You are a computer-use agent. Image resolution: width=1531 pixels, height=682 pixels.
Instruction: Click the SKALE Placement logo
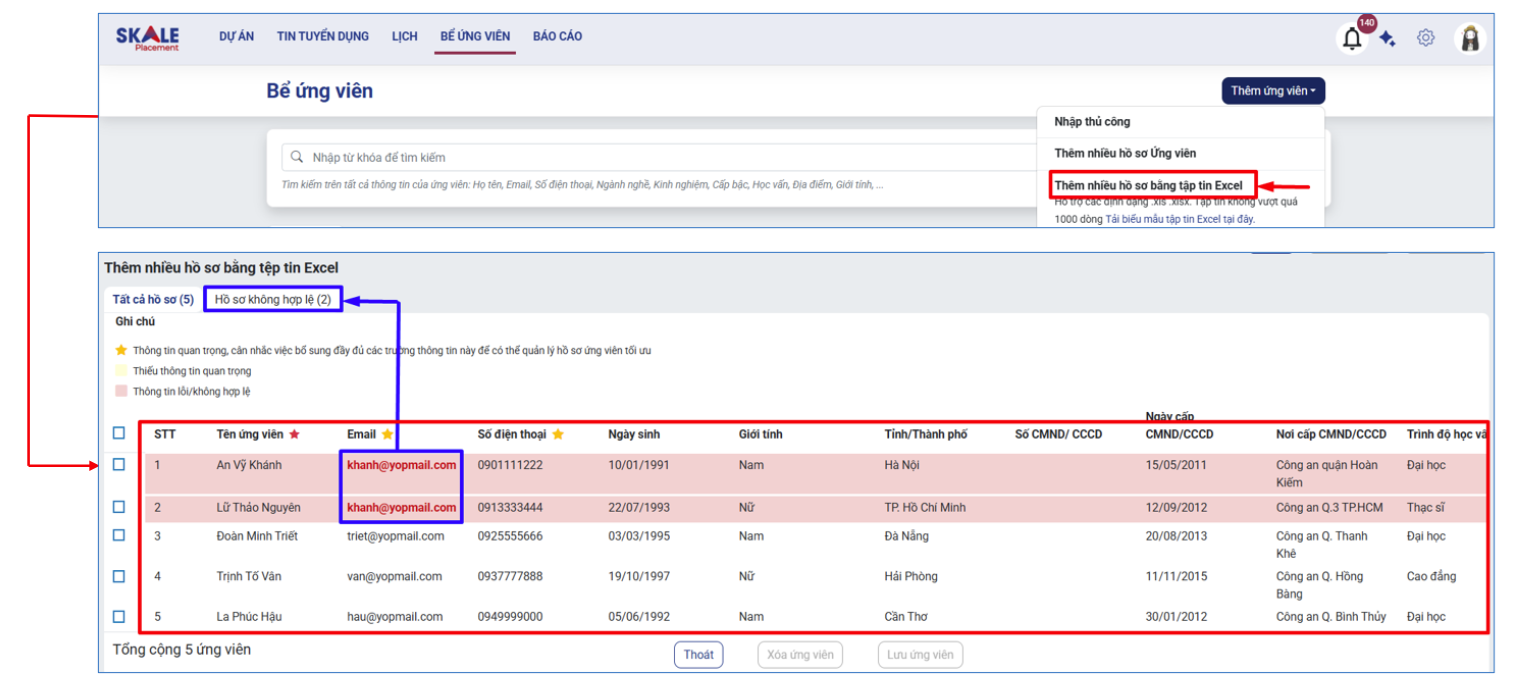(x=147, y=38)
